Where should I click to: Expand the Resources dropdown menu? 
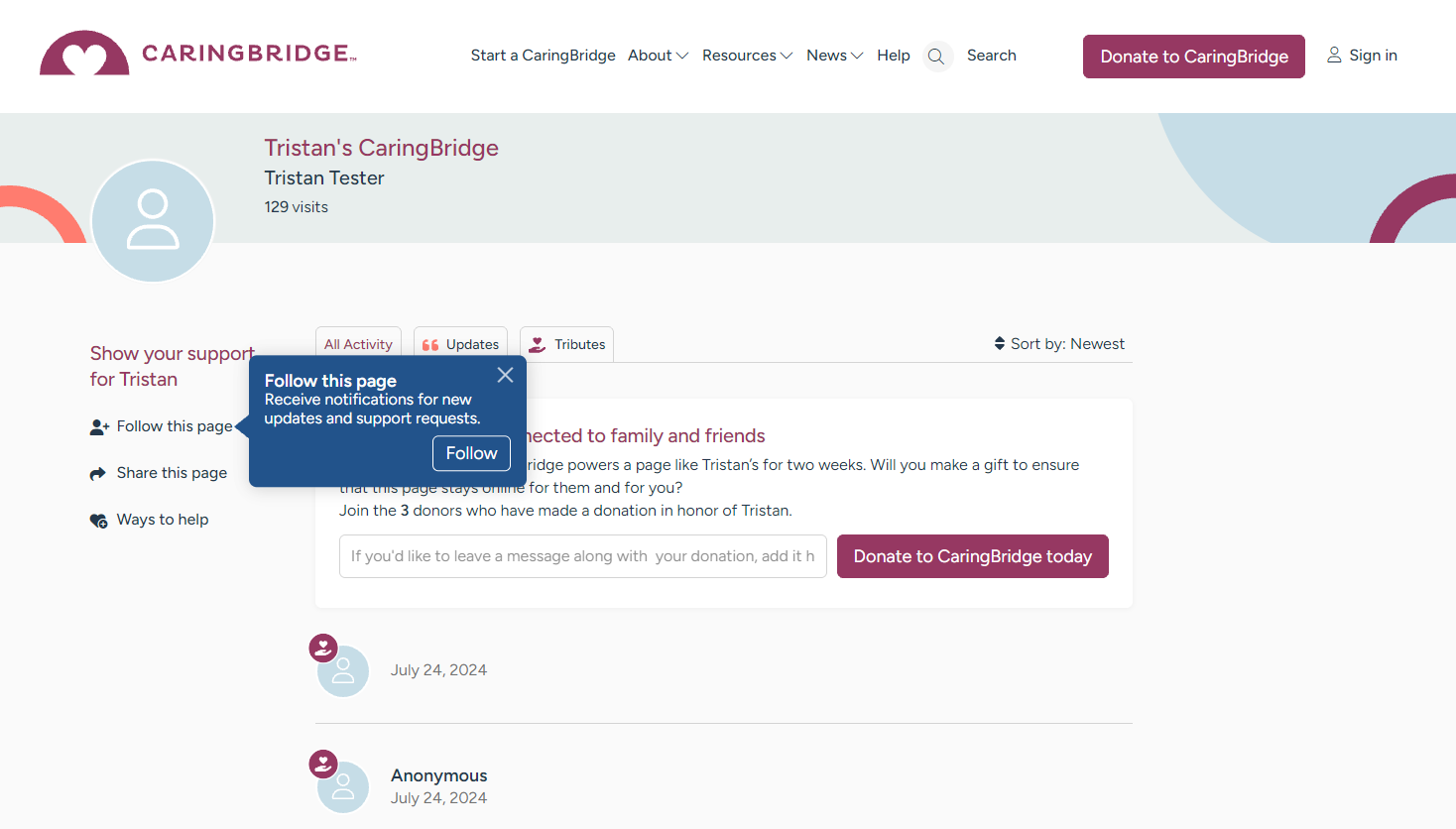coord(747,56)
